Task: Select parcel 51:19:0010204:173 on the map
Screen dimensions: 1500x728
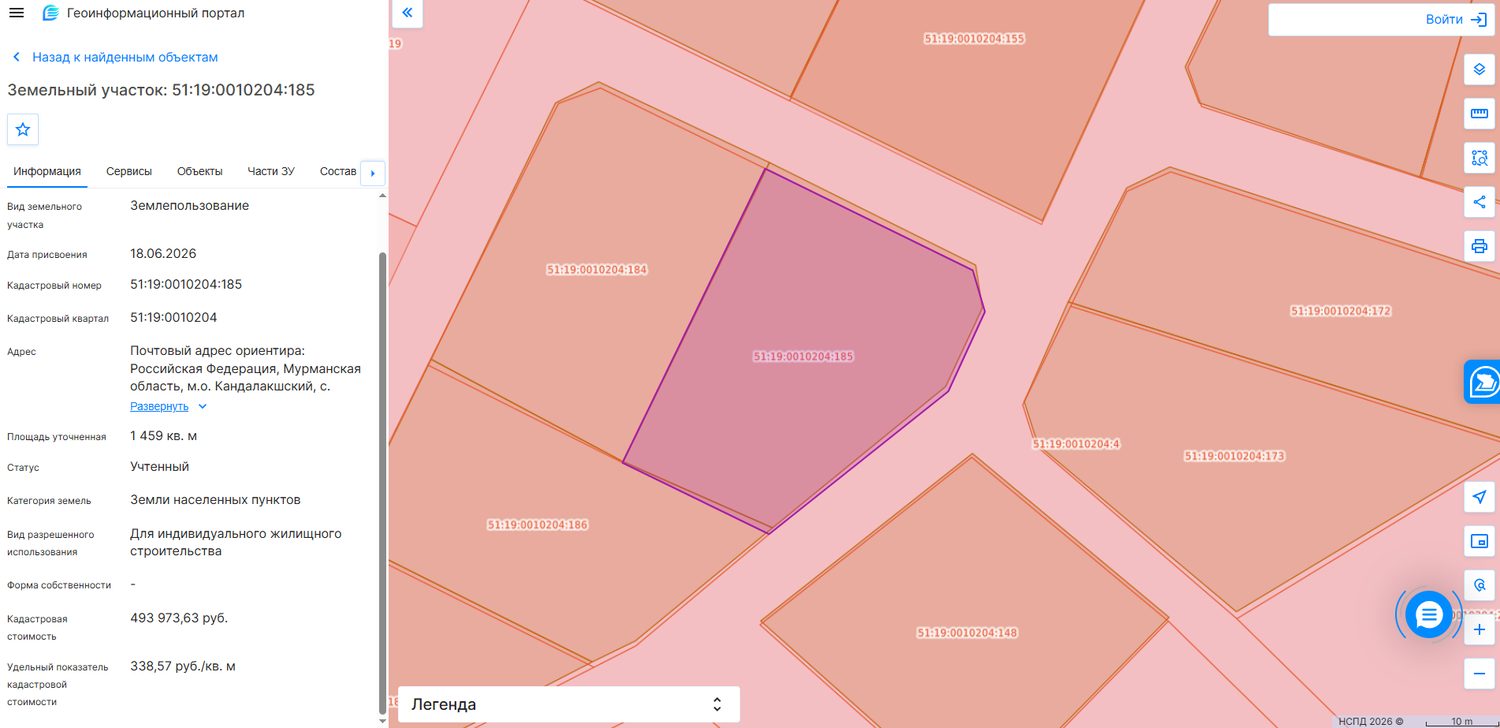Action: [x=1234, y=455]
